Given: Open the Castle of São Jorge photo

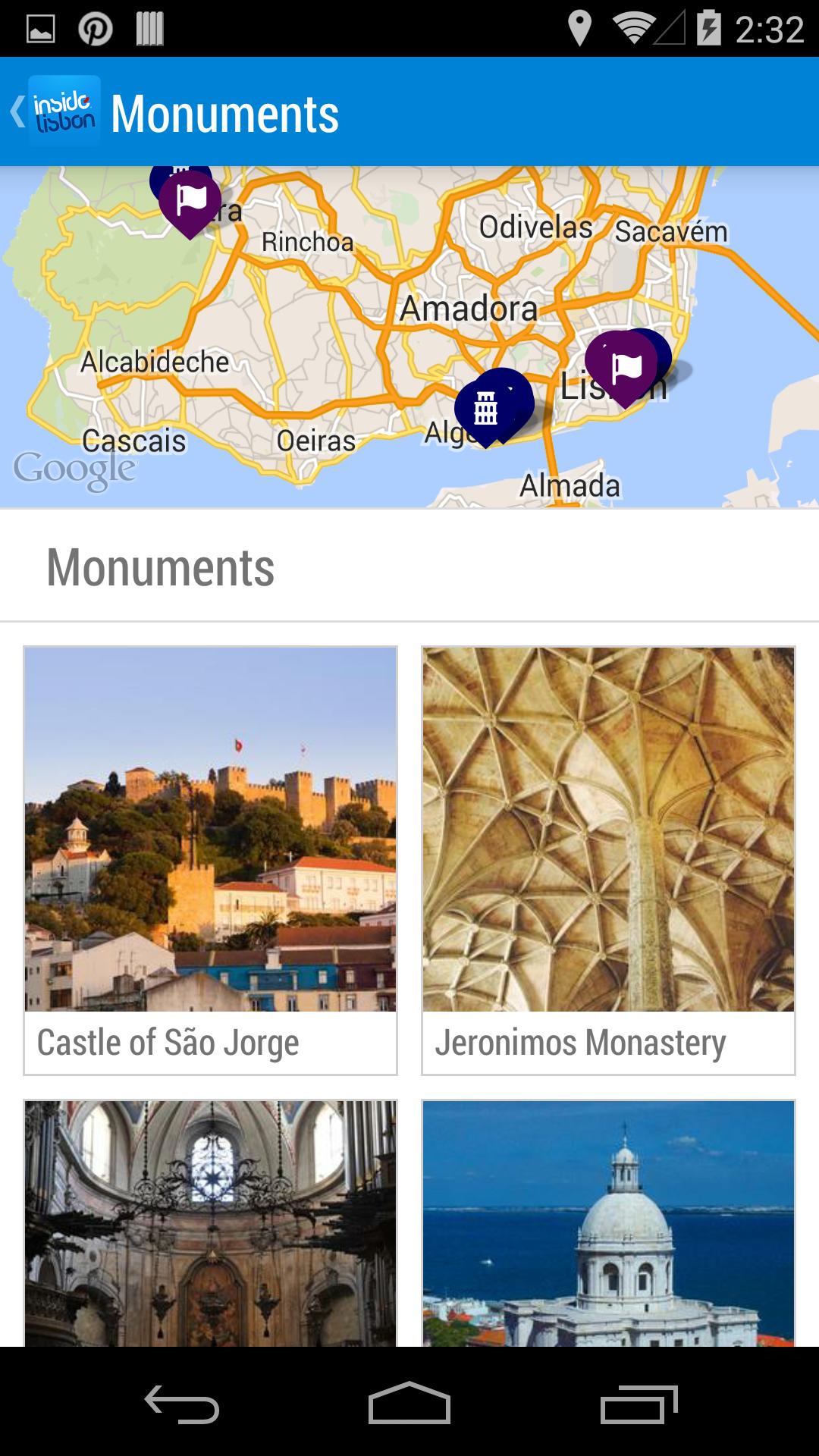Looking at the screenshot, I should (210, 829).
